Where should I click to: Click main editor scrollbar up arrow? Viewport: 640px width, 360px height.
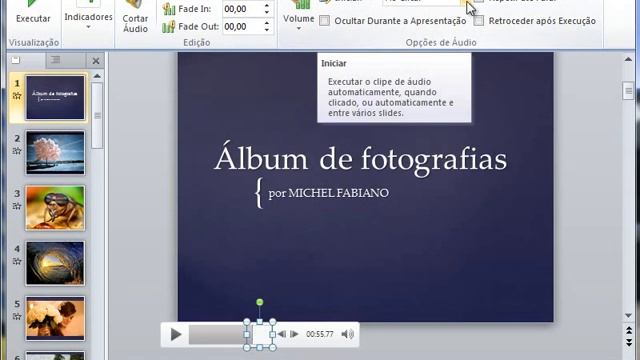click(628, 60)
